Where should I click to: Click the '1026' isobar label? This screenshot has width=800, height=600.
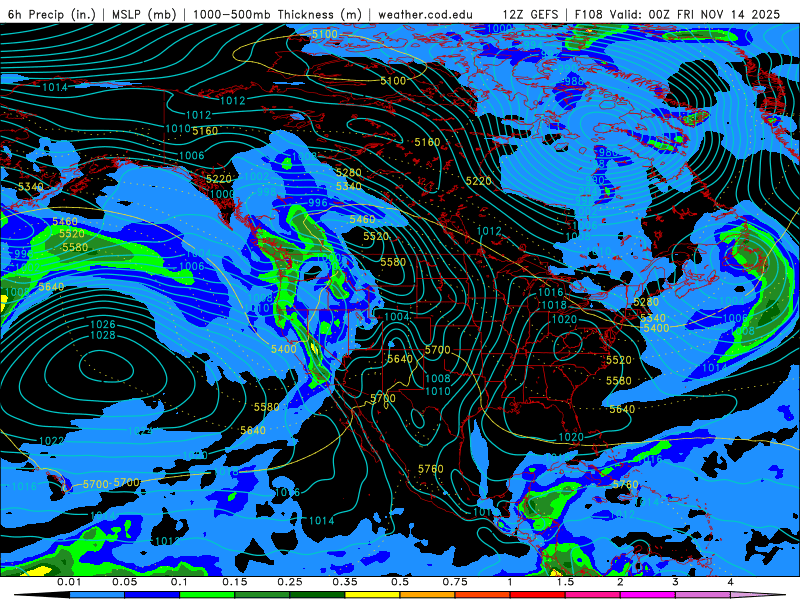103,324
